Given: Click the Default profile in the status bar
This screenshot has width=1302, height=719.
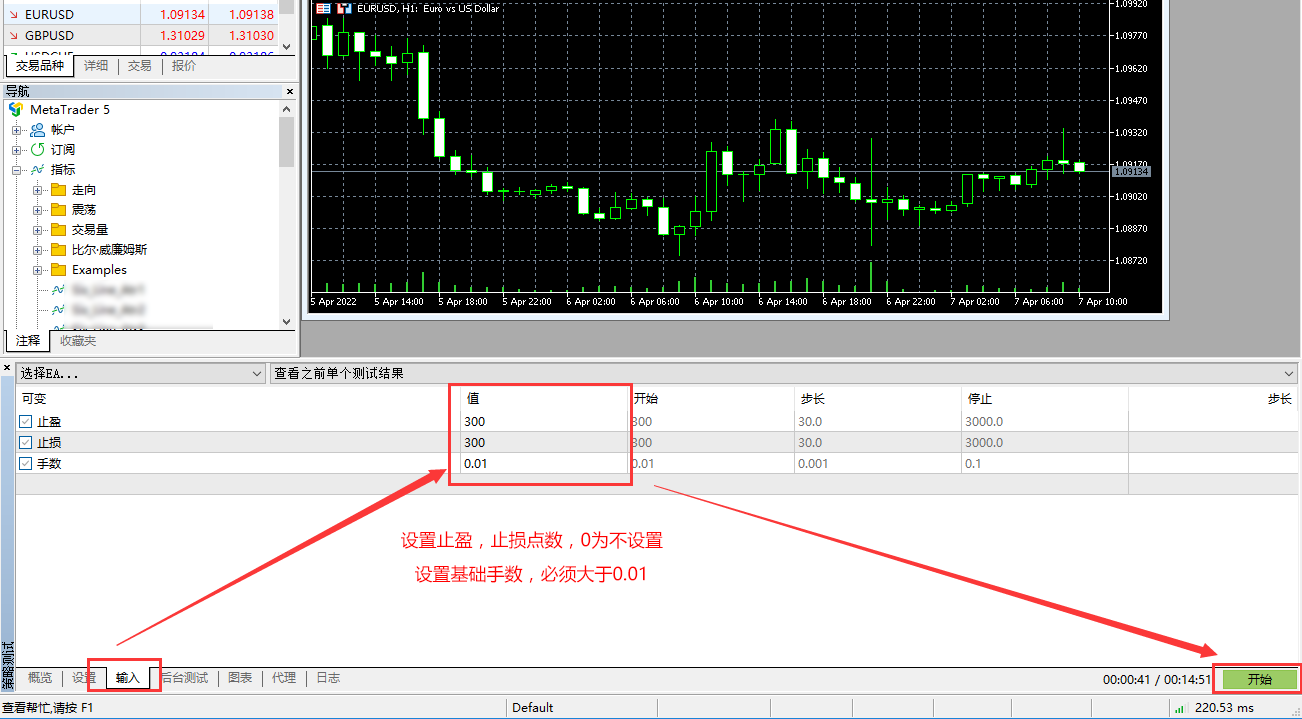Looking at the screenshot, I should tap(533, 707).
